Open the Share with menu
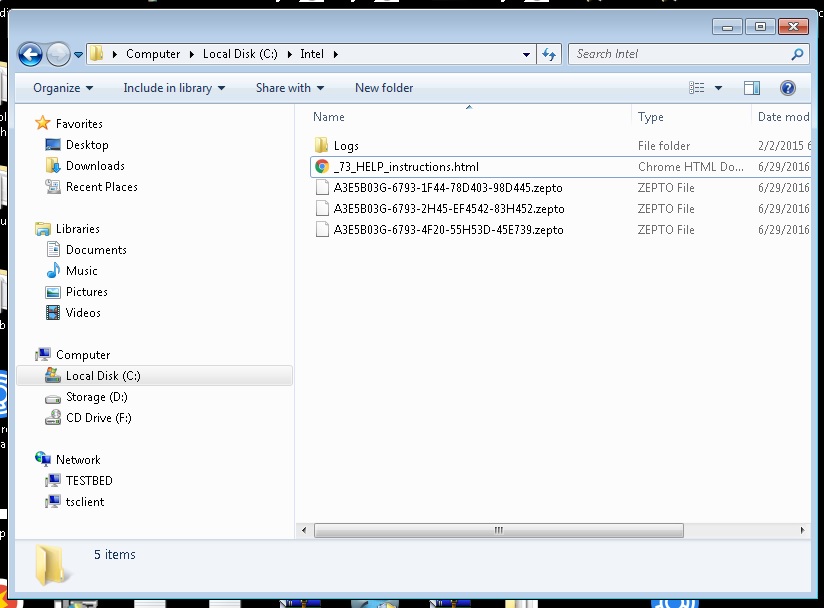824x608 pixels. point(290,88)
